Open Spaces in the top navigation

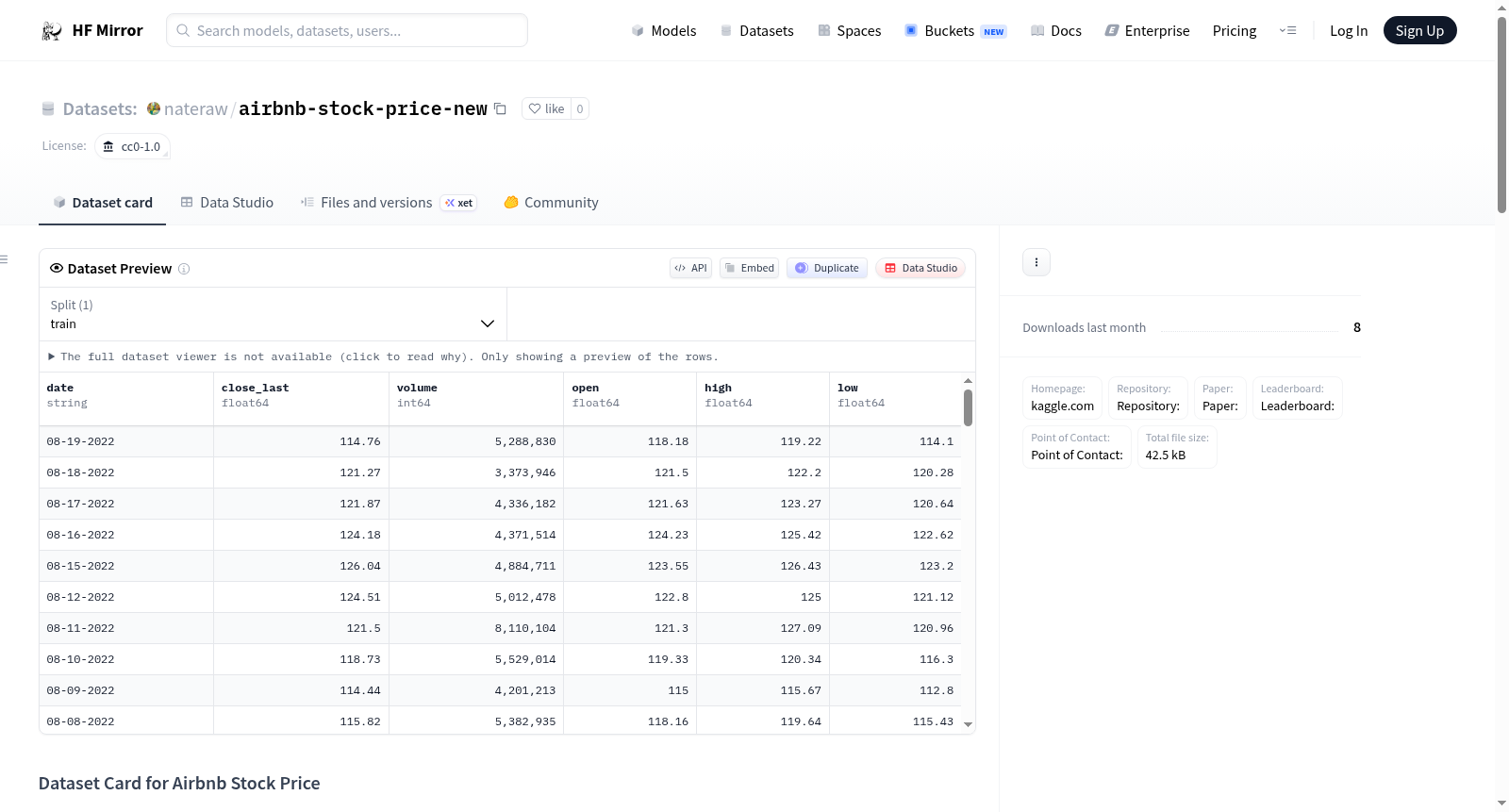pyautogui.click(x=849, y=31)
